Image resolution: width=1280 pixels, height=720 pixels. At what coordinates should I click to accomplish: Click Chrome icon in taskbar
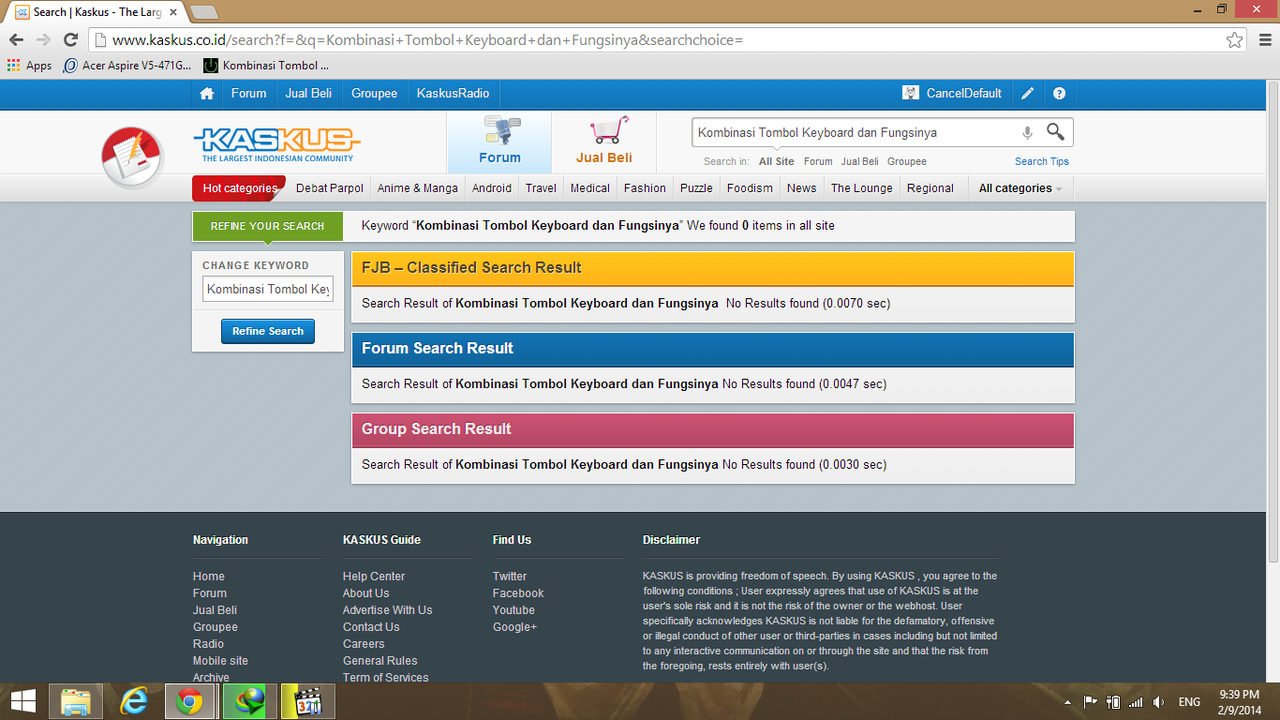[189, 702]
